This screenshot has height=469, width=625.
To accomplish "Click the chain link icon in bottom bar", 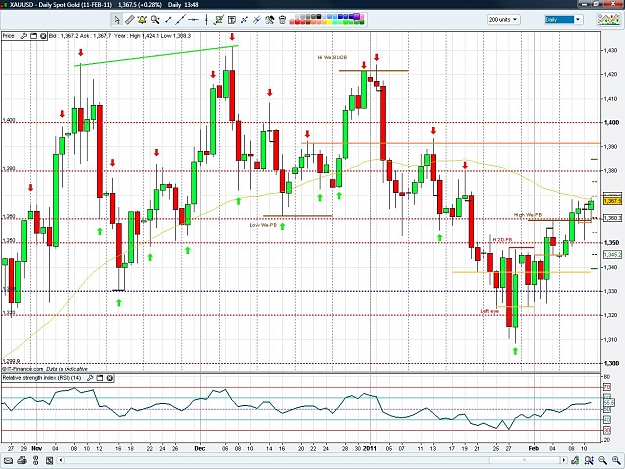I will tap(35, 461).
